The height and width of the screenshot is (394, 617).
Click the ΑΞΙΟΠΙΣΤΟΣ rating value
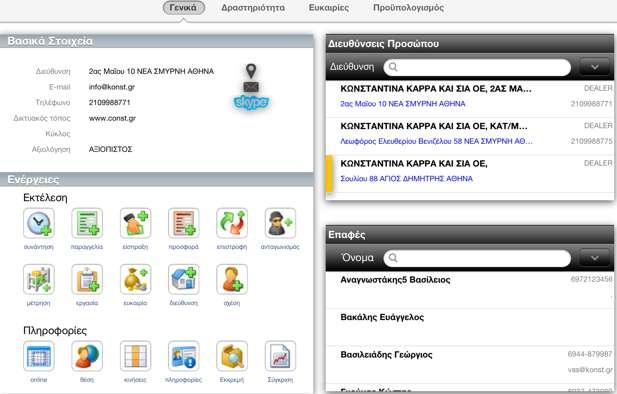point(111,149)
